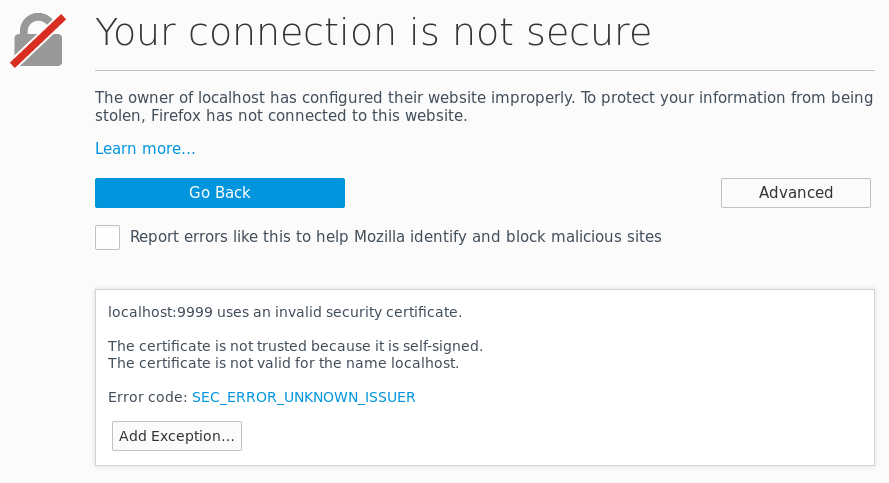
Task: Toggle the Advanced details button
Action: [x=795, y=193]
